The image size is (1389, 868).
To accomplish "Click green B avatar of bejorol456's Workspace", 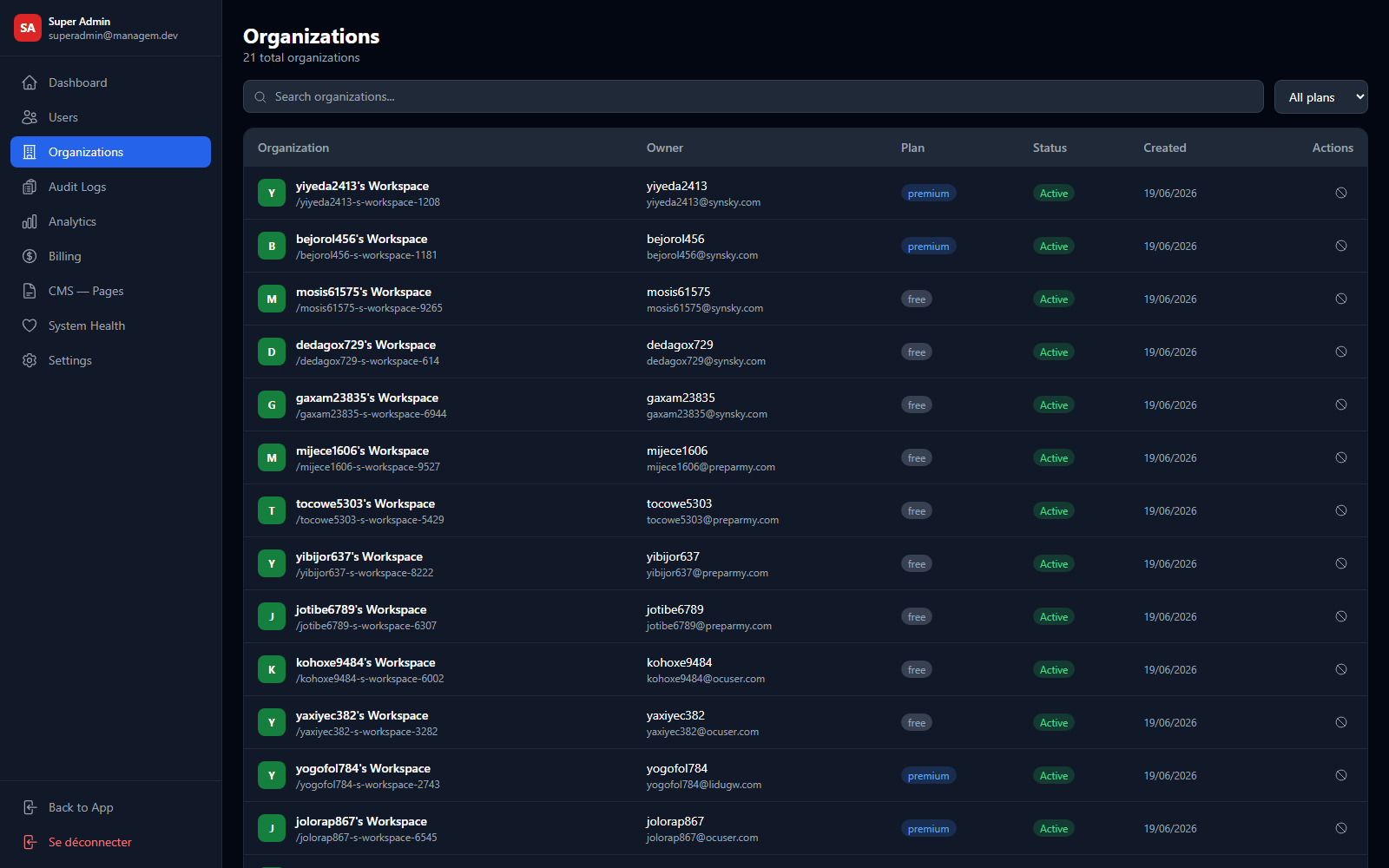I will 272,246.
